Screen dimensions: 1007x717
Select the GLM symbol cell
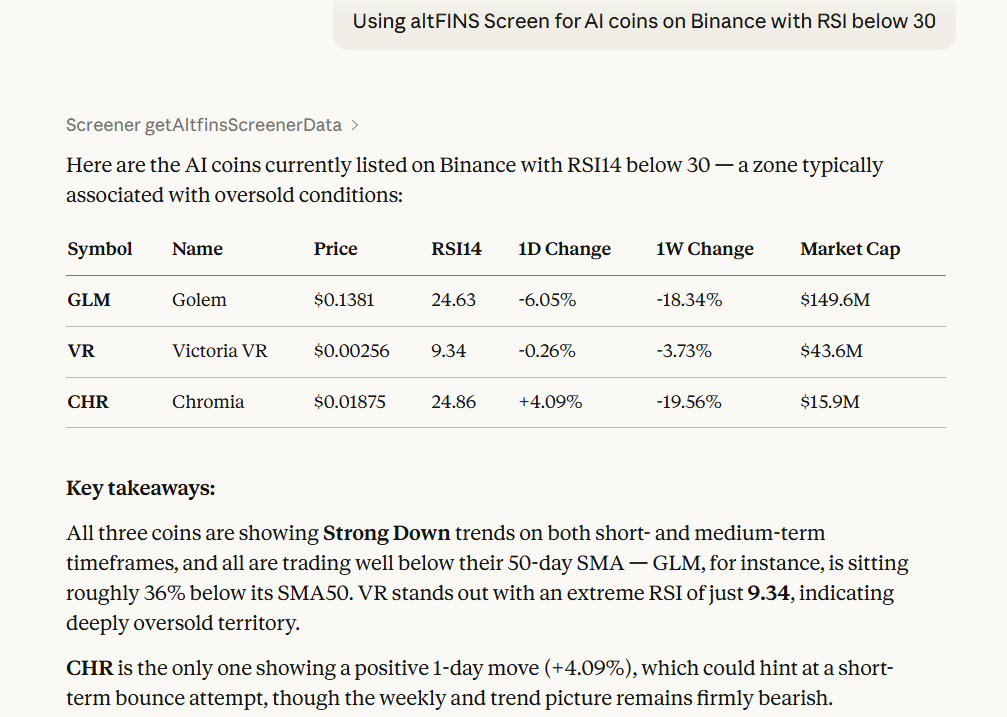coord(89,300)
